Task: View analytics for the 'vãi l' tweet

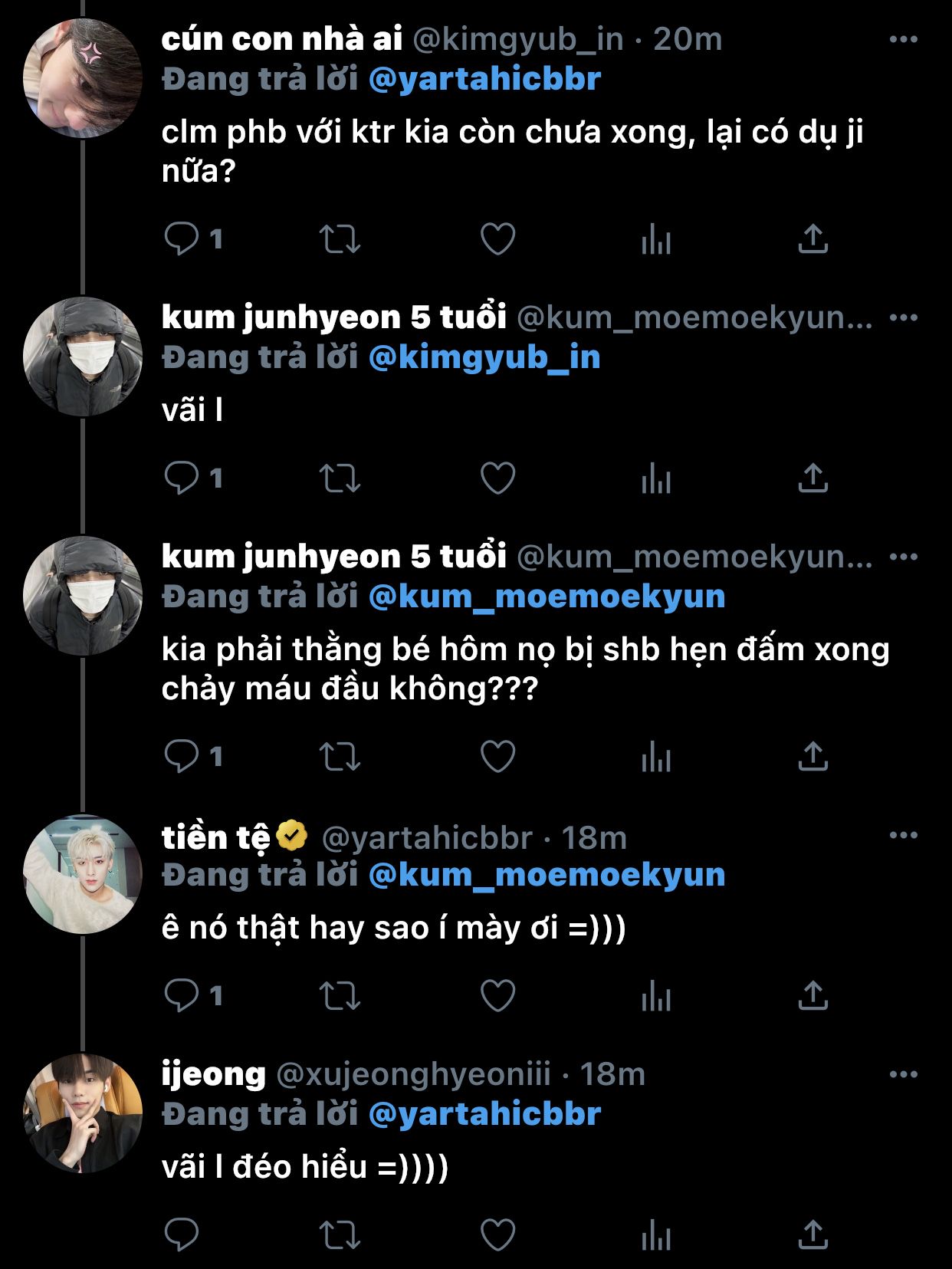Action: pyautogui.click(x=655, y=478)
